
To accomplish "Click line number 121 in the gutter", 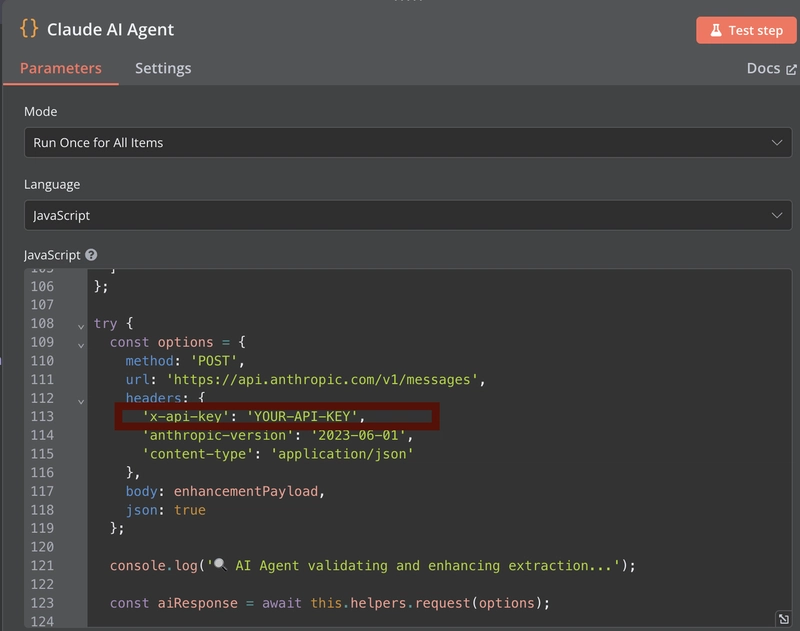I will [42, 565].
